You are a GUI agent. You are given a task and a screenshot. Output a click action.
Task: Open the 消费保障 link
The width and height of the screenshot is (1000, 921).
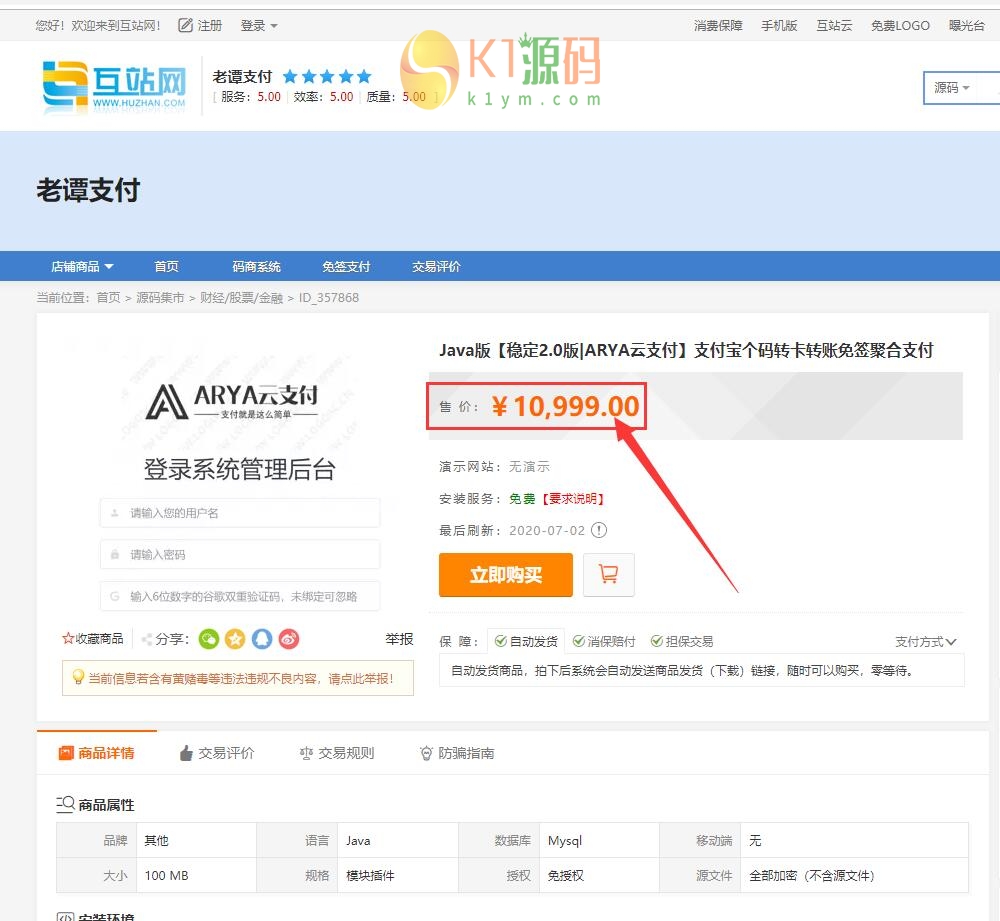point(718,26)
